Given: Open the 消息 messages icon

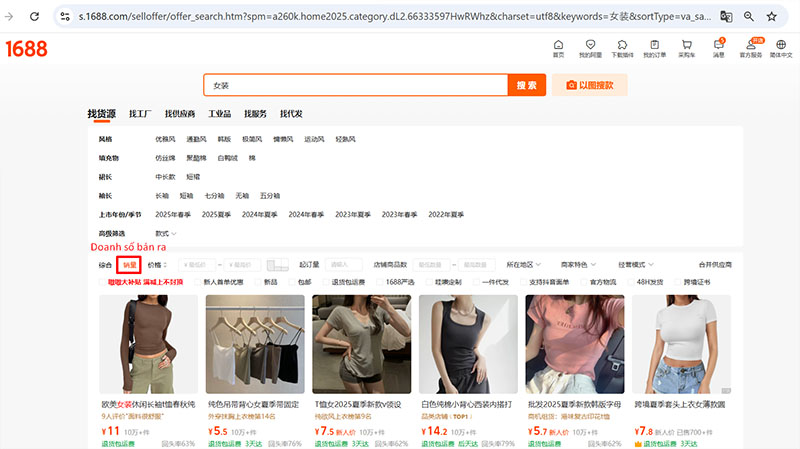Looking at the screenshot, I should click(718, 46).
